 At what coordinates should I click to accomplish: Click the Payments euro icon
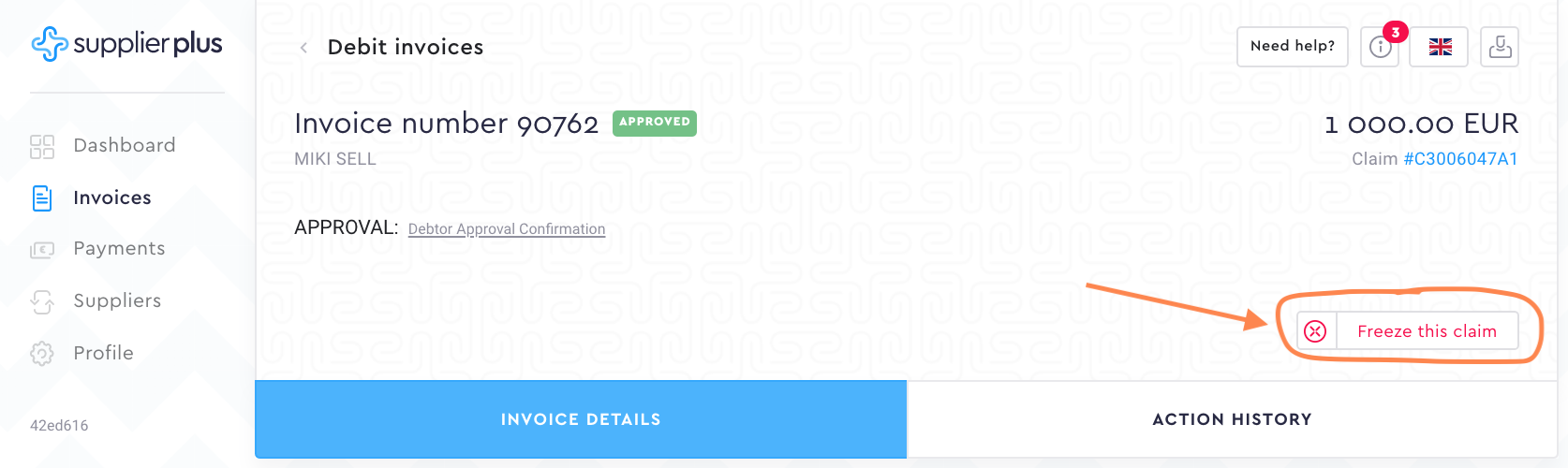[42, 250]
